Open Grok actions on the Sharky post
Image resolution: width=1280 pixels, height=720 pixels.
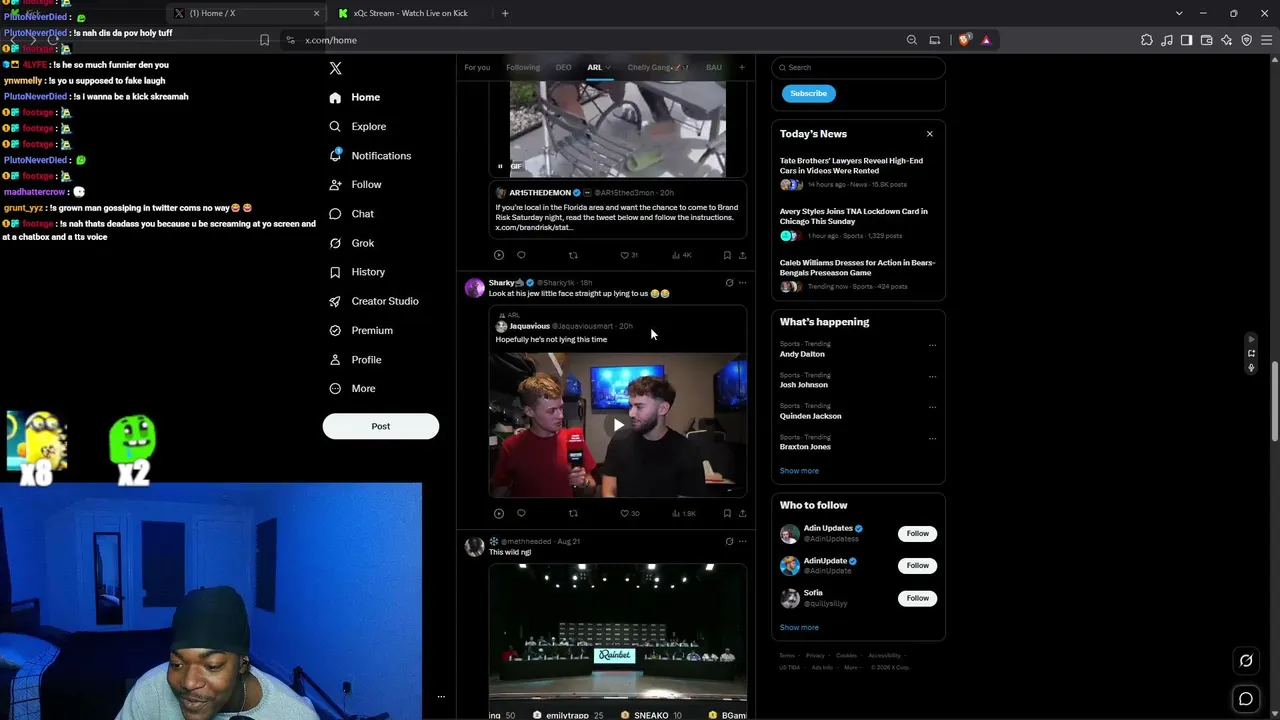click(x=729, y=283)
